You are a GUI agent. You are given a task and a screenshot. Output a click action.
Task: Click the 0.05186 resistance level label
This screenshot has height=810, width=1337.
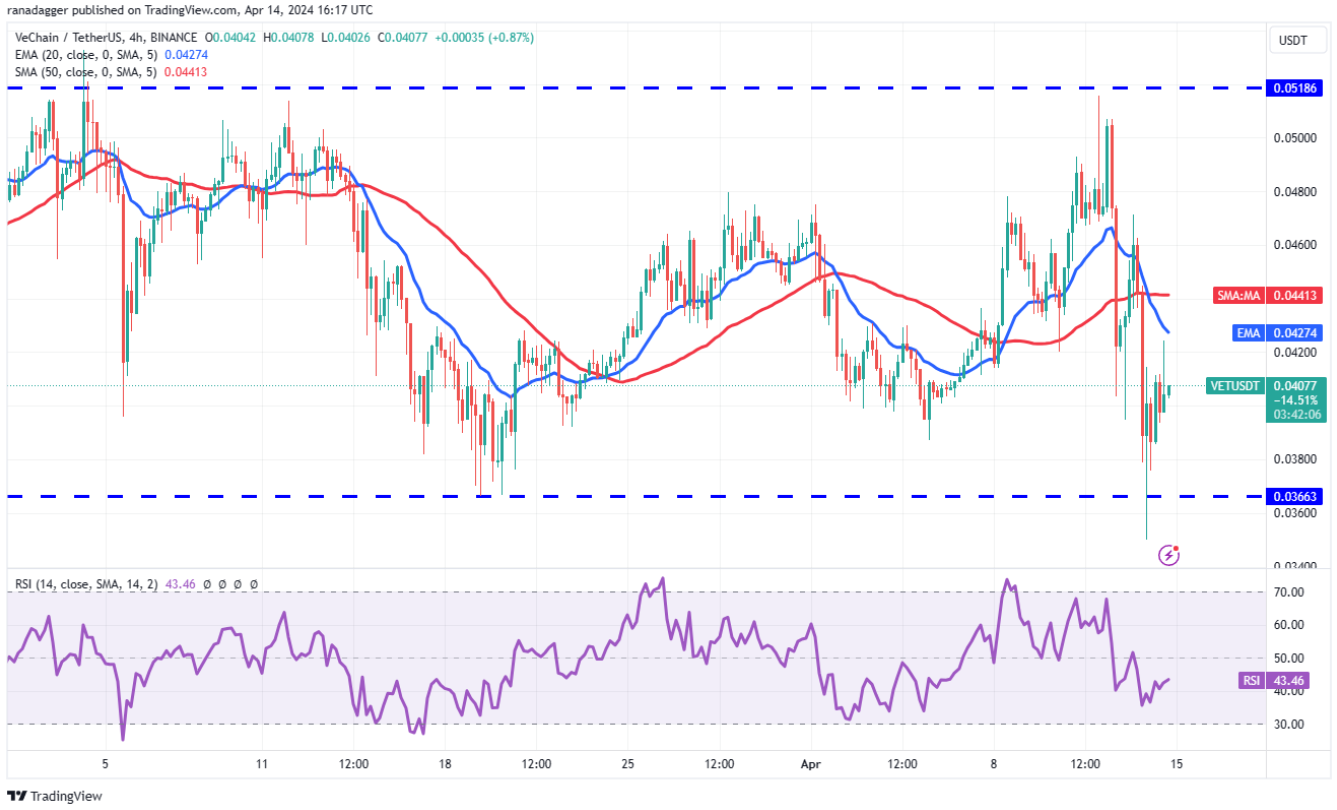pyautogui.click(x=1295, y=88)
